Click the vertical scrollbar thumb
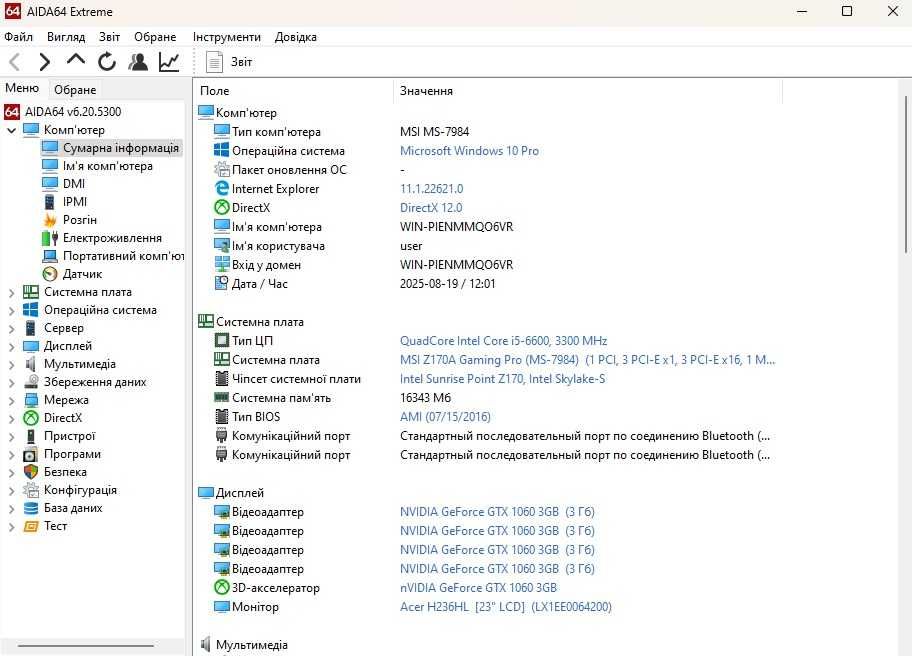This screenshot has width=912, height=656. [x=906, y=174]
